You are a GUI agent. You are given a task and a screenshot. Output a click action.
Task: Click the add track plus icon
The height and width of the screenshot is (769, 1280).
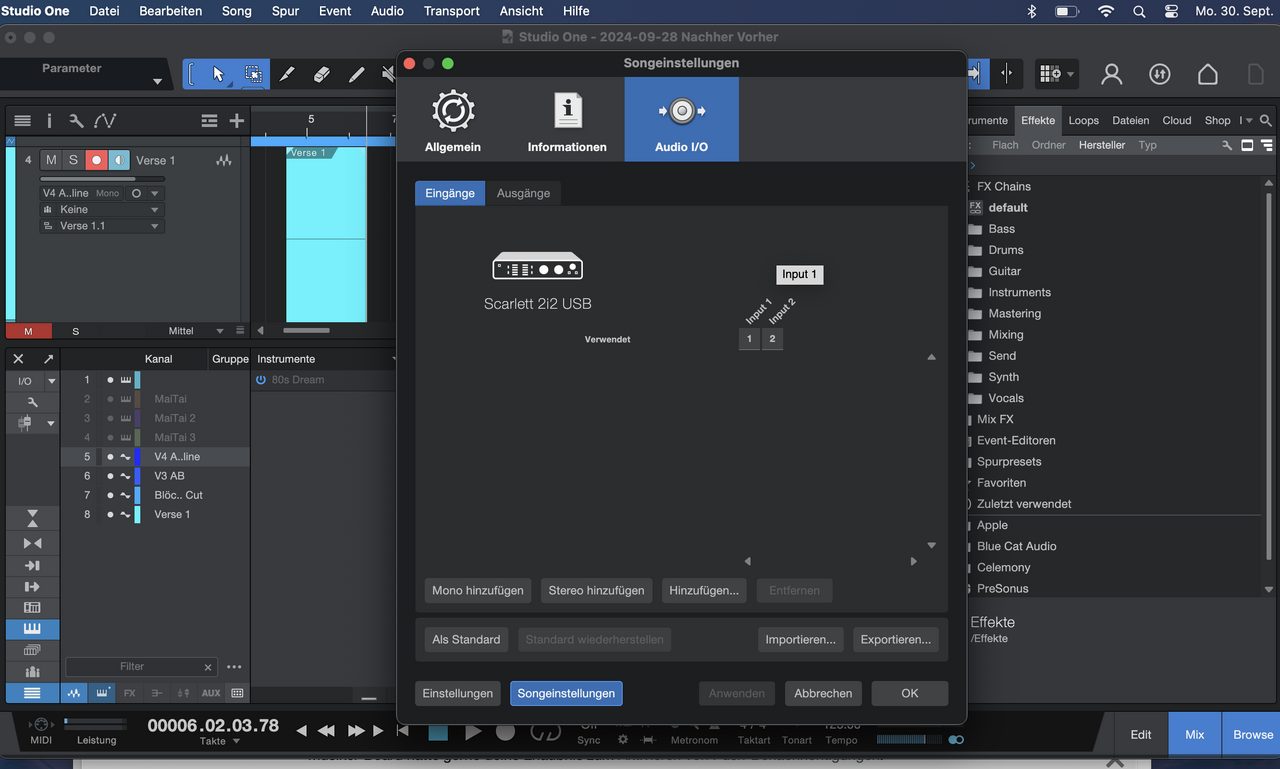click(237, 121)
